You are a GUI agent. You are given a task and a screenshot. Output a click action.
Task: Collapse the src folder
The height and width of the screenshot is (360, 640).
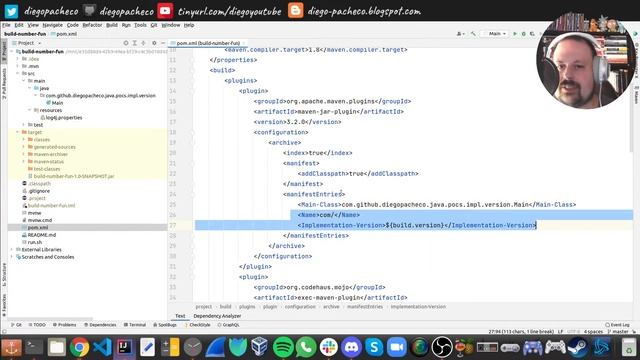point(18,73)
